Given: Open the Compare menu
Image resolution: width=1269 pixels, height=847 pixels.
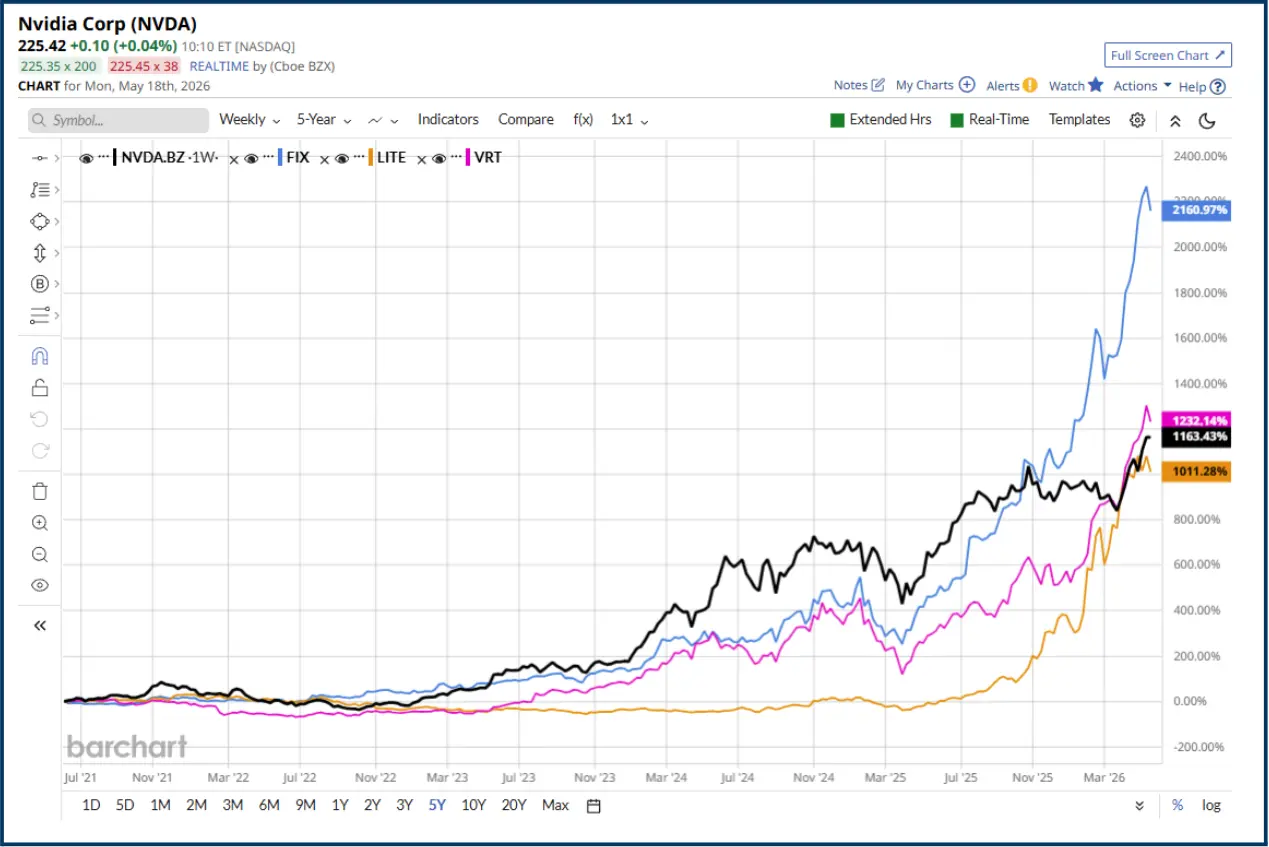Looking at the screenshot, I should (526, 119).
